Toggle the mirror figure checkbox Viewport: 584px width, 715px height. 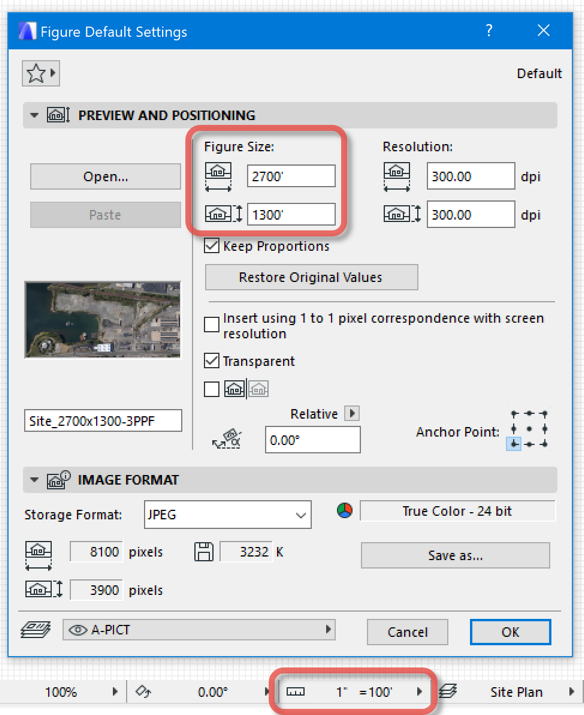click(212, 389)
